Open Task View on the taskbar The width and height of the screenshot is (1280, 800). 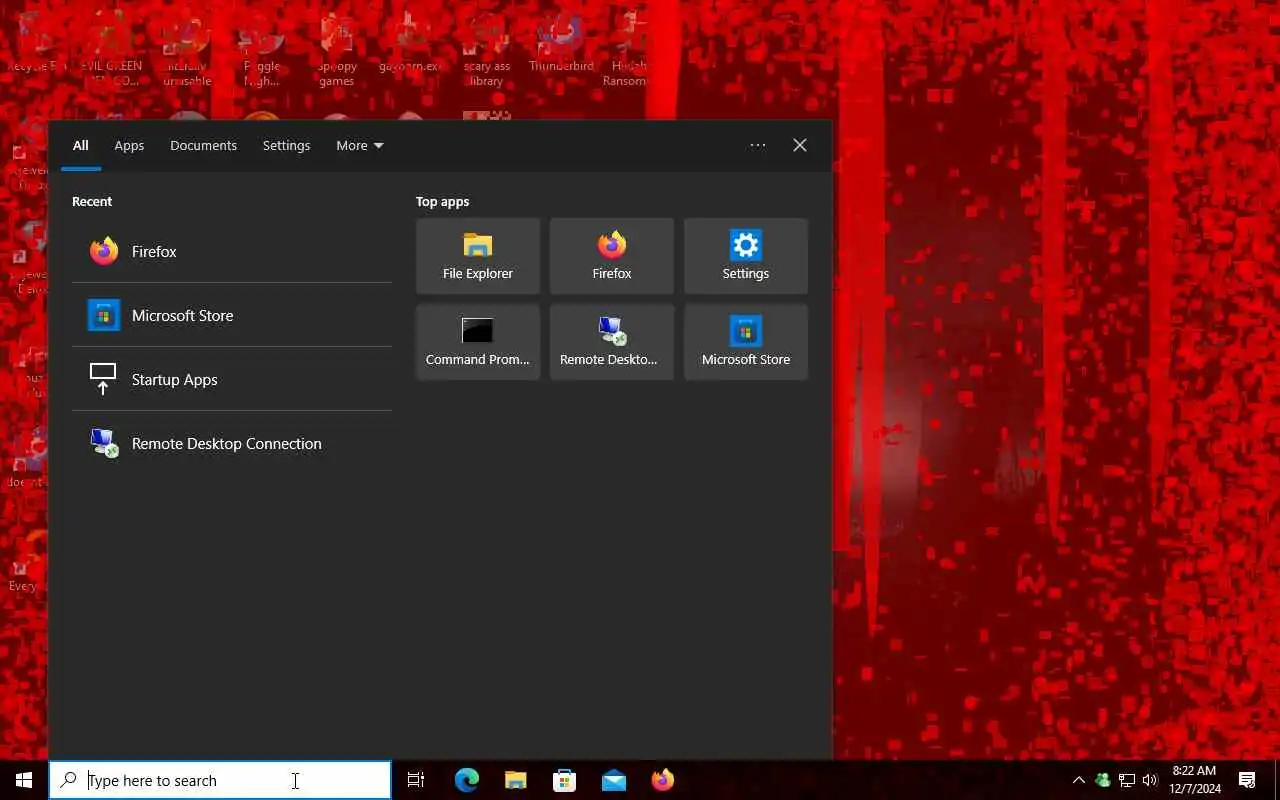click(x=416, y=780)
